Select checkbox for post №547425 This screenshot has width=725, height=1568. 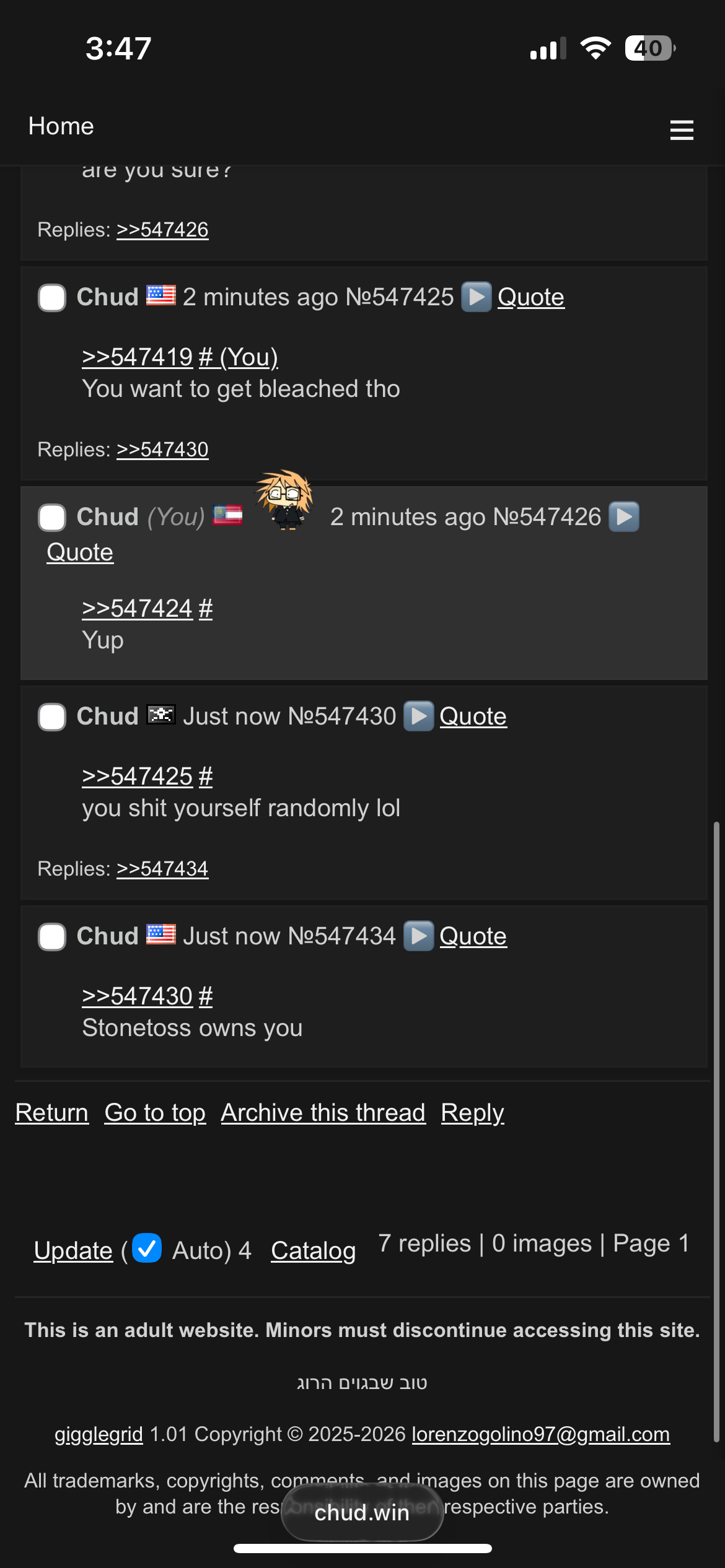[x=52, y=298]
